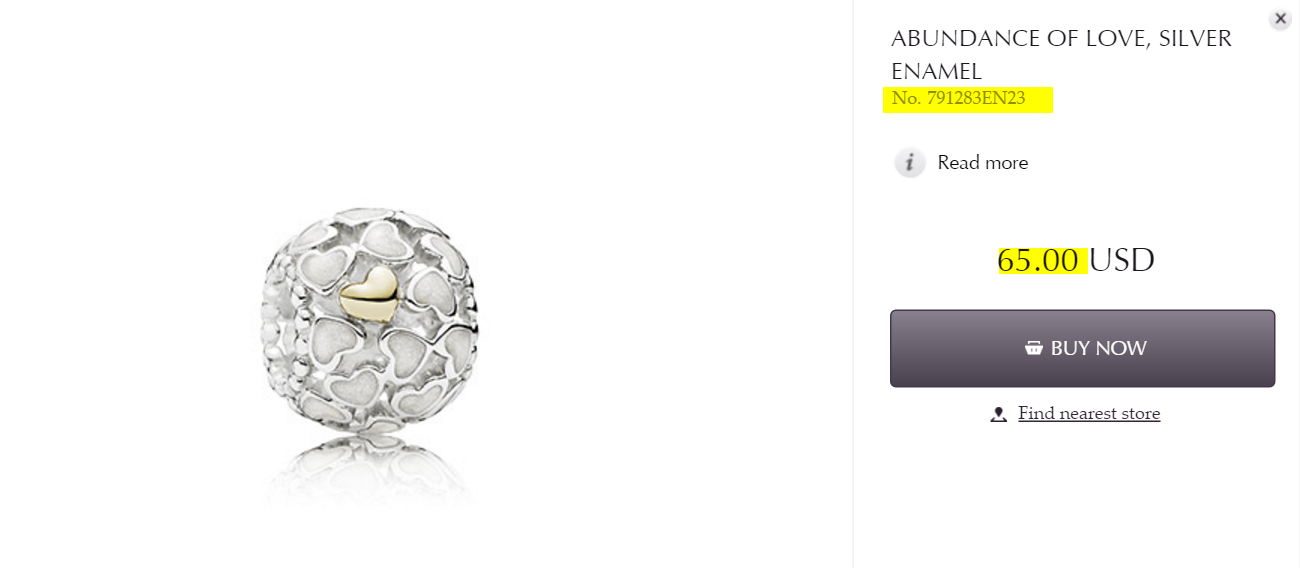Select product number No. 791283EN23
The image size is (1300, 568).
pyautogui.click(x=958, y=99)
